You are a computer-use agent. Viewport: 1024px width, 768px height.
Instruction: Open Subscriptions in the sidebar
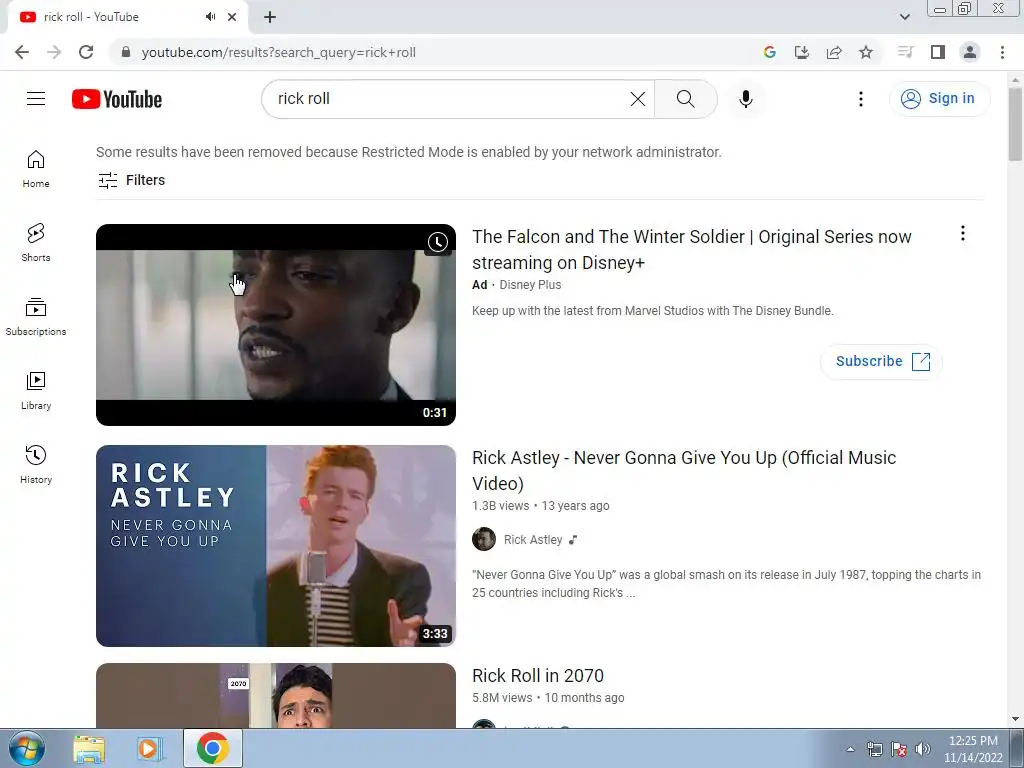36,317
